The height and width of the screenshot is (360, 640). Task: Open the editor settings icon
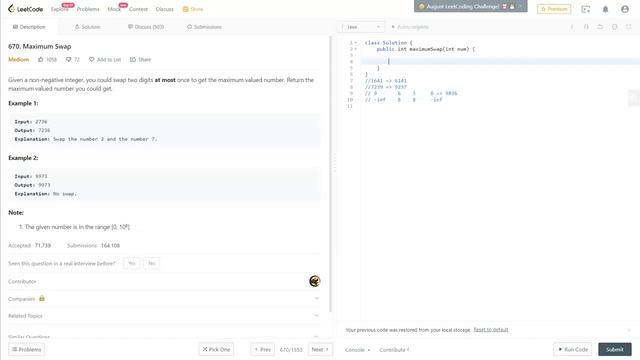pos(614,27)
